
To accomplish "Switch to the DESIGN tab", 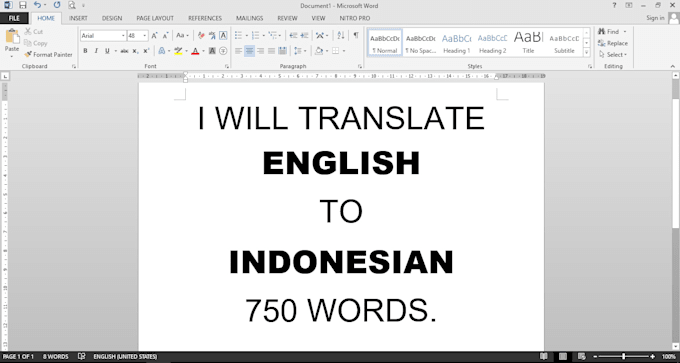I will [x=112, y=18].
